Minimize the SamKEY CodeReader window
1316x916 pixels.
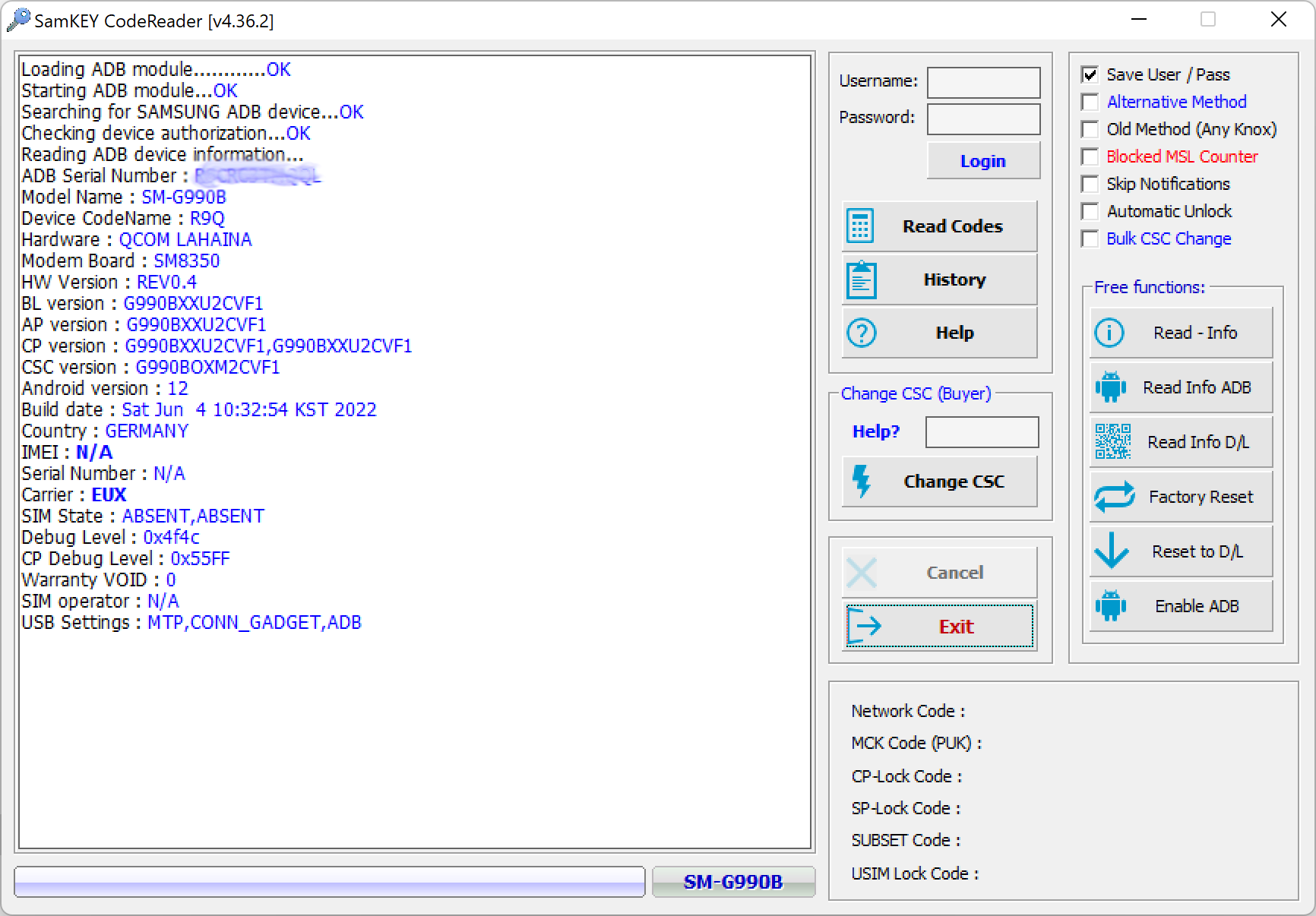[x=1139, y=20]
